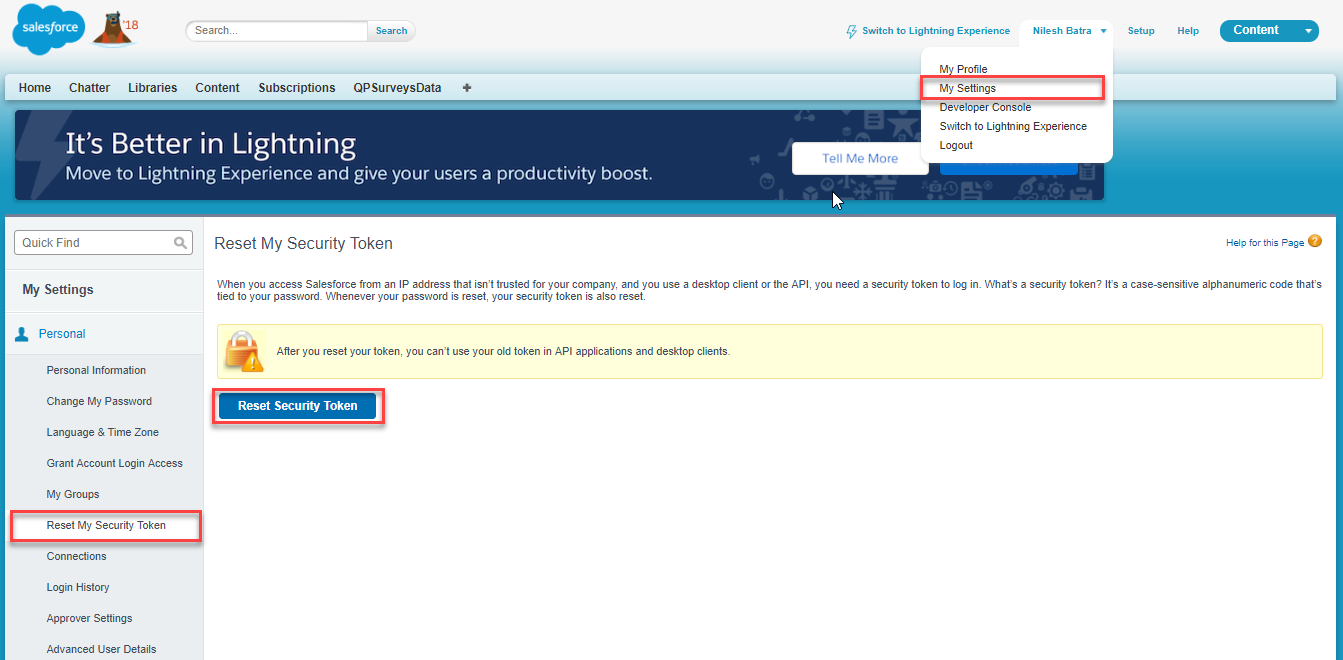
Task: Select Reset My Security Token sidebar item
Action: coord(106,525)
